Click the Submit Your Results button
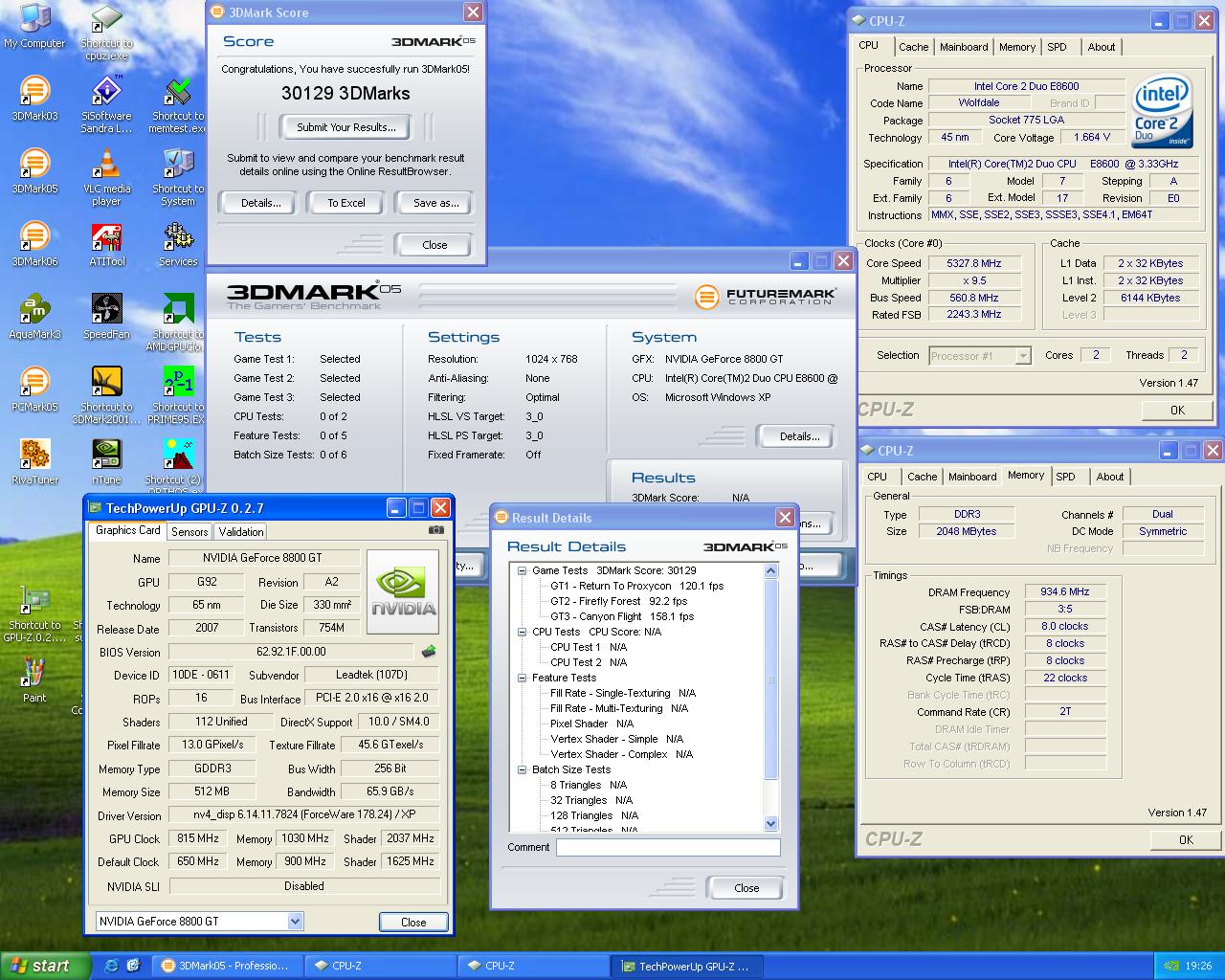This screenshot has height=980, width=1225. click(345, 127)
